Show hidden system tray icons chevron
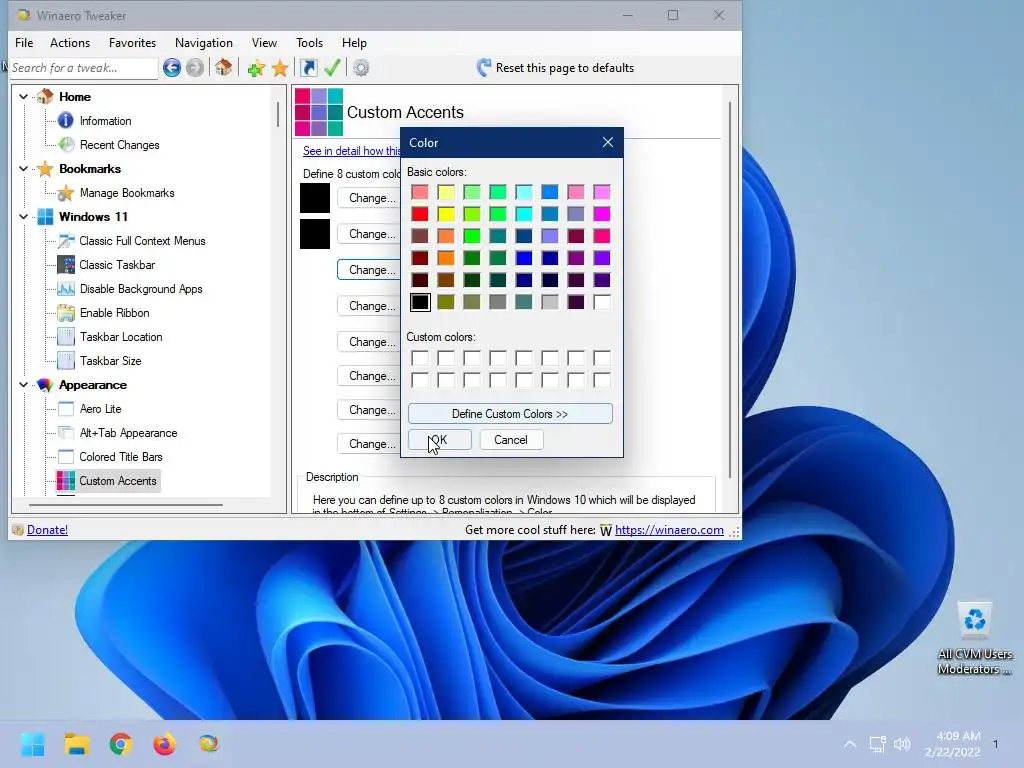 click(x=850, y=744)
